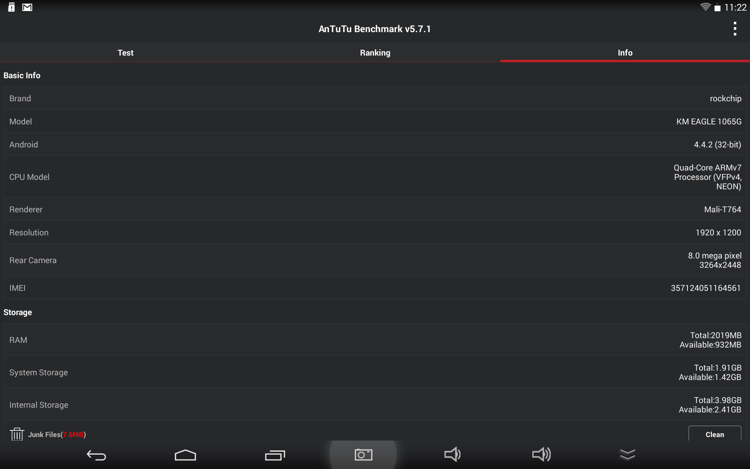Tap the home navigation button
The image size is (750, 469).
(x=185, y=455)
